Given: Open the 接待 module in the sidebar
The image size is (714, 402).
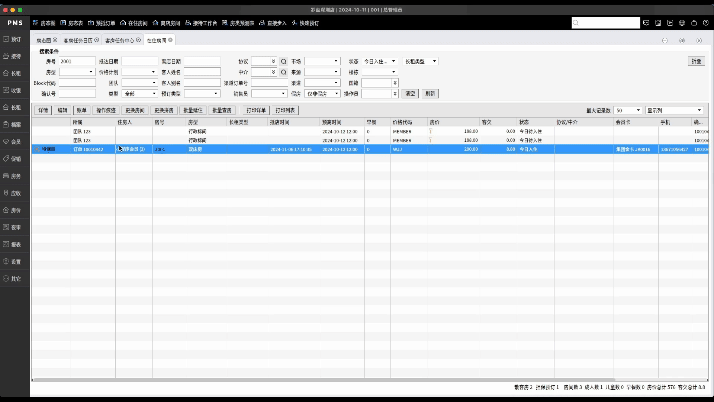Looking at the screenshot, I should pyautogui.click(x=13, y=56).
